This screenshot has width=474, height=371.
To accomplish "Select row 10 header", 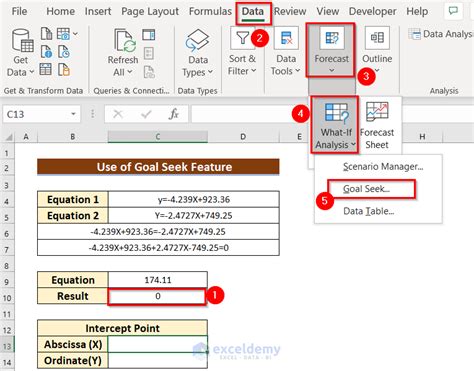I will click(x=7, y=297).
